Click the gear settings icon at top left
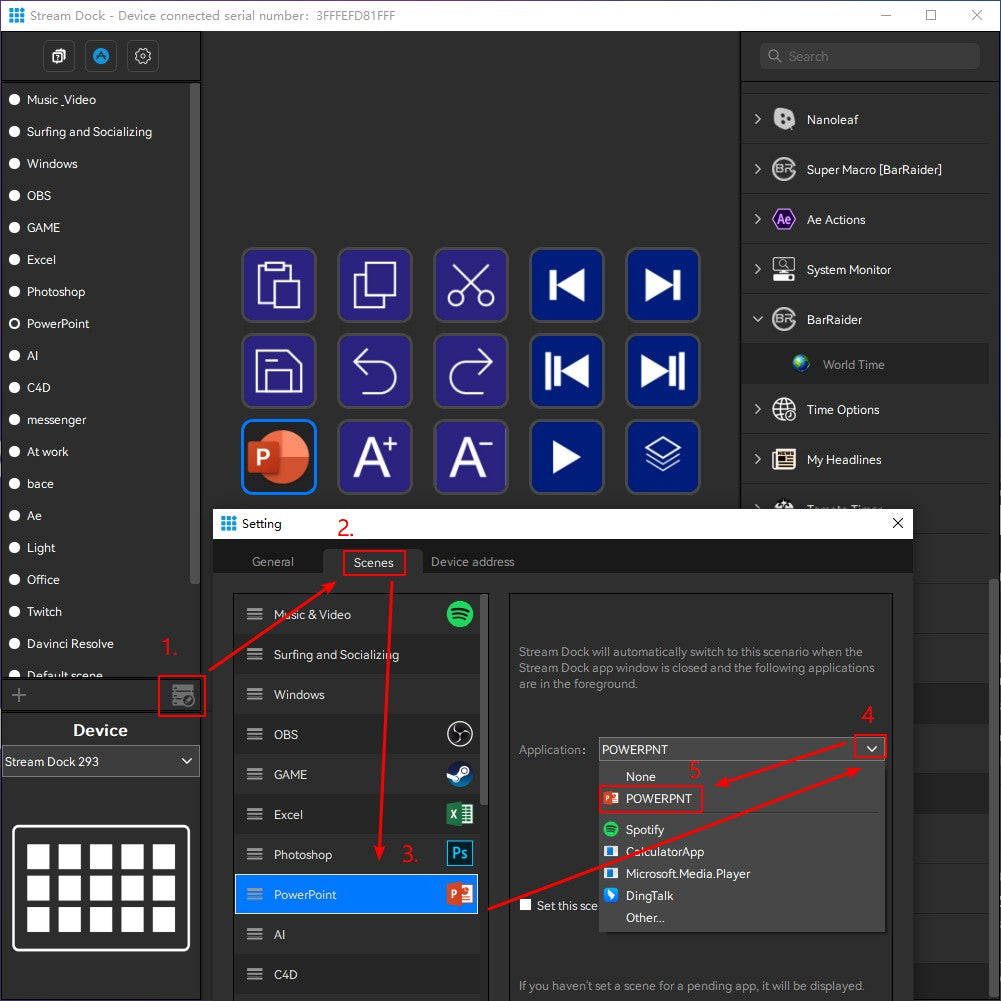1001x1001 pixels. pos(143,57)
